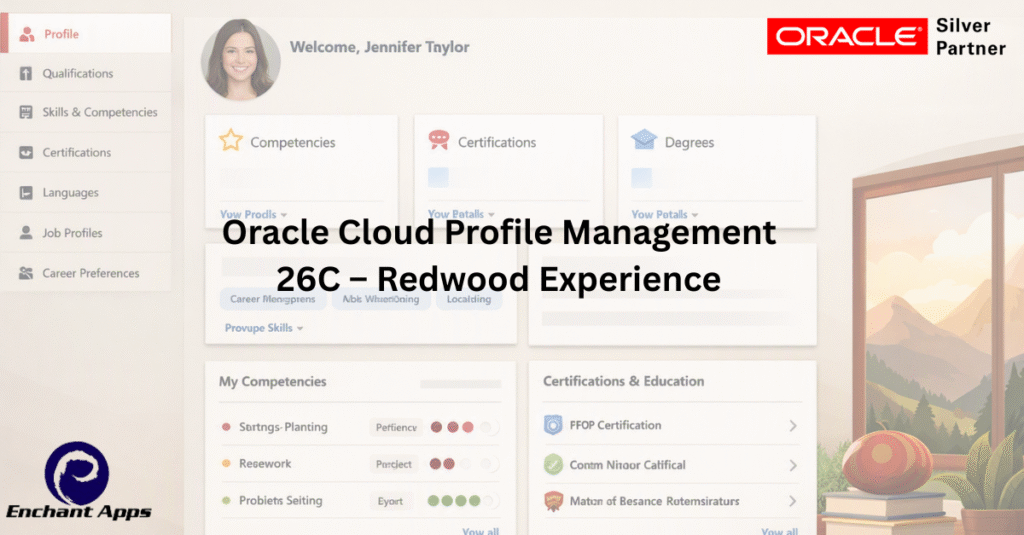
Task: Click Jennifer's profile photo
Action: [240, 59]
